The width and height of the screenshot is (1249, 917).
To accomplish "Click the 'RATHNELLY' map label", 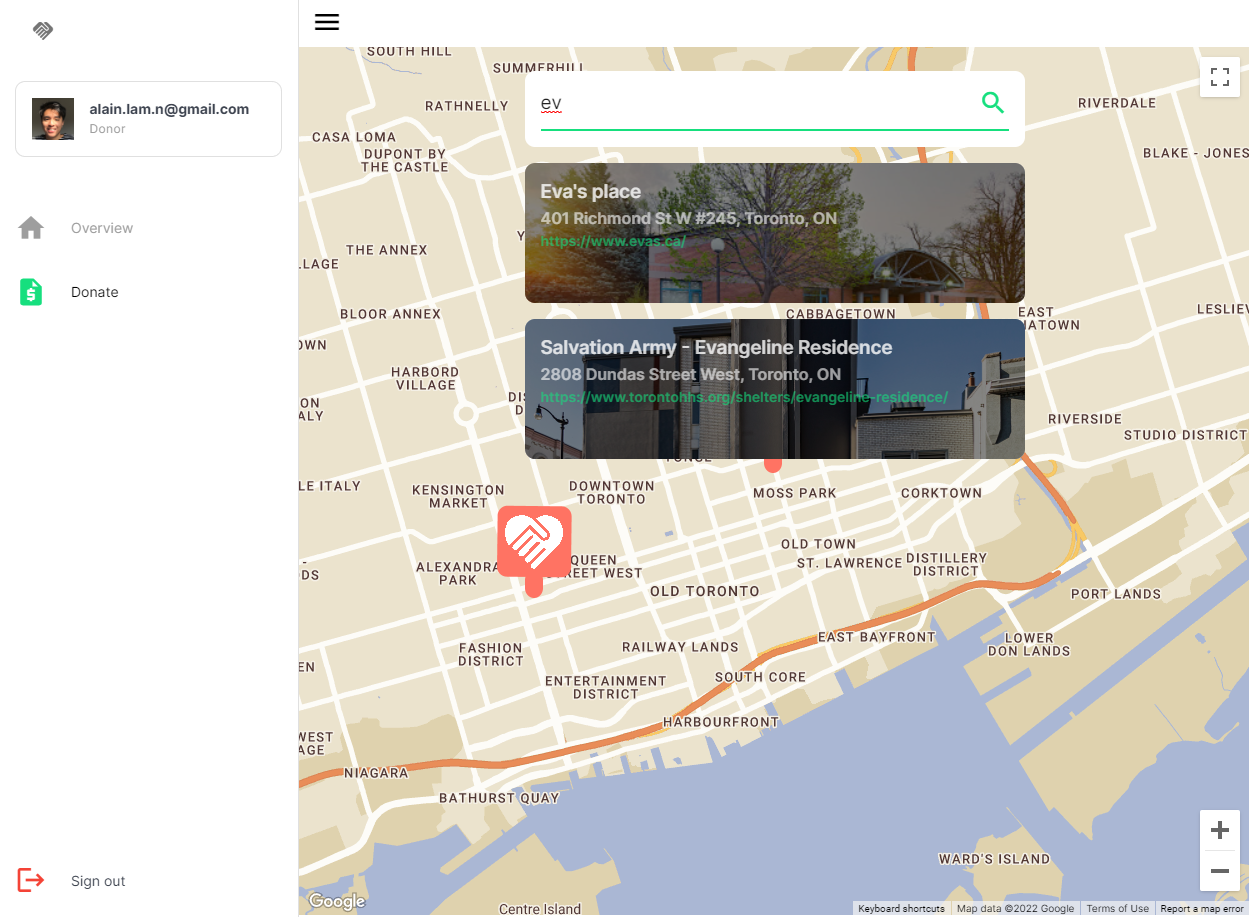I will click(467, 106).
